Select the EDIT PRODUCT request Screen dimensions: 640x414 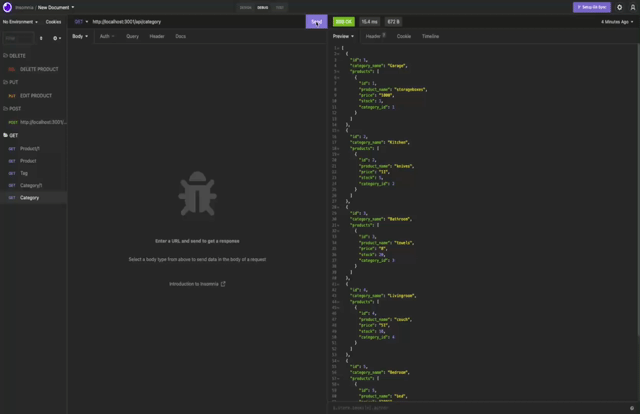pos(33,96)
